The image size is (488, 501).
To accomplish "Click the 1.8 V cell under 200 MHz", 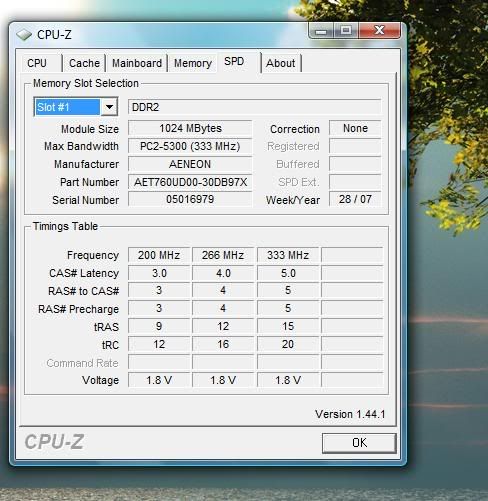I will pos(159,380).
